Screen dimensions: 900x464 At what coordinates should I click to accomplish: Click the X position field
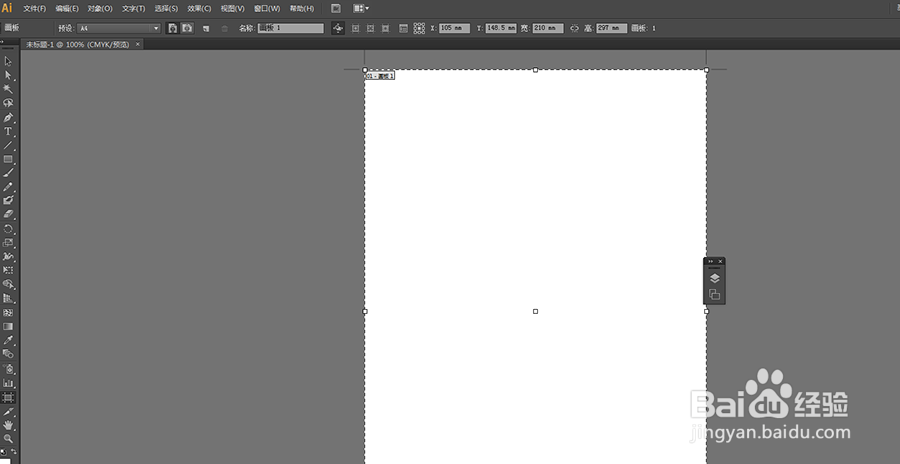tap(455, 28)
